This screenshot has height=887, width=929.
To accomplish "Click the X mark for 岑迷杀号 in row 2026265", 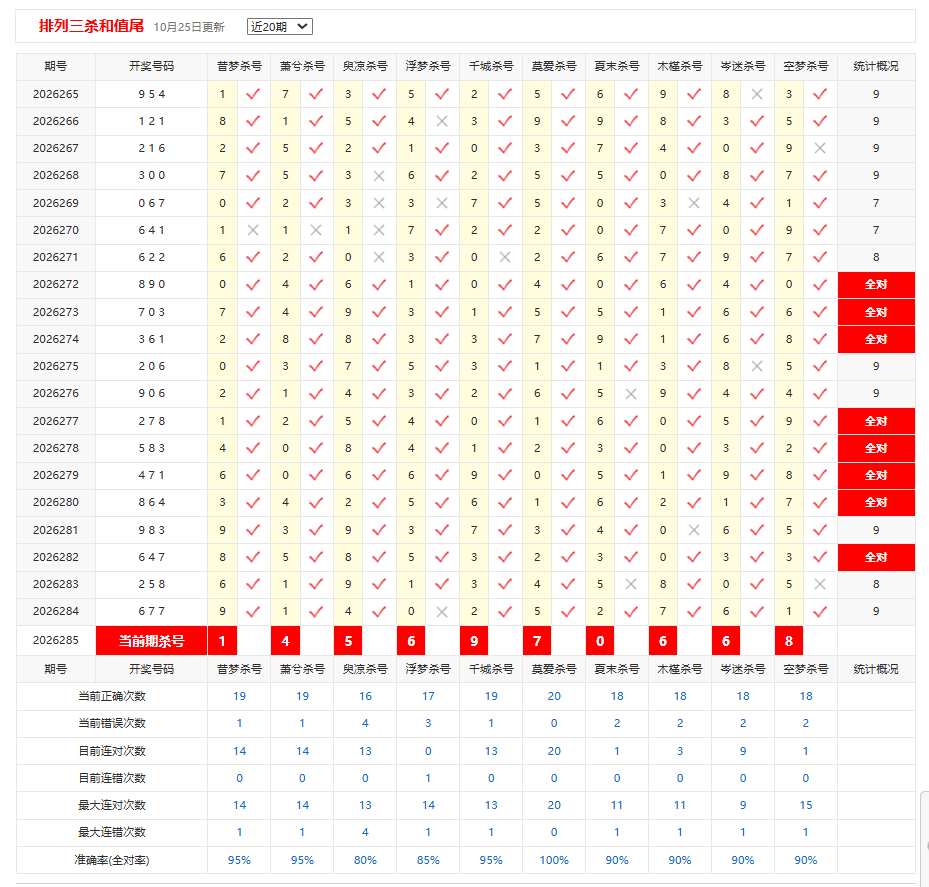I will click(757, 94).
